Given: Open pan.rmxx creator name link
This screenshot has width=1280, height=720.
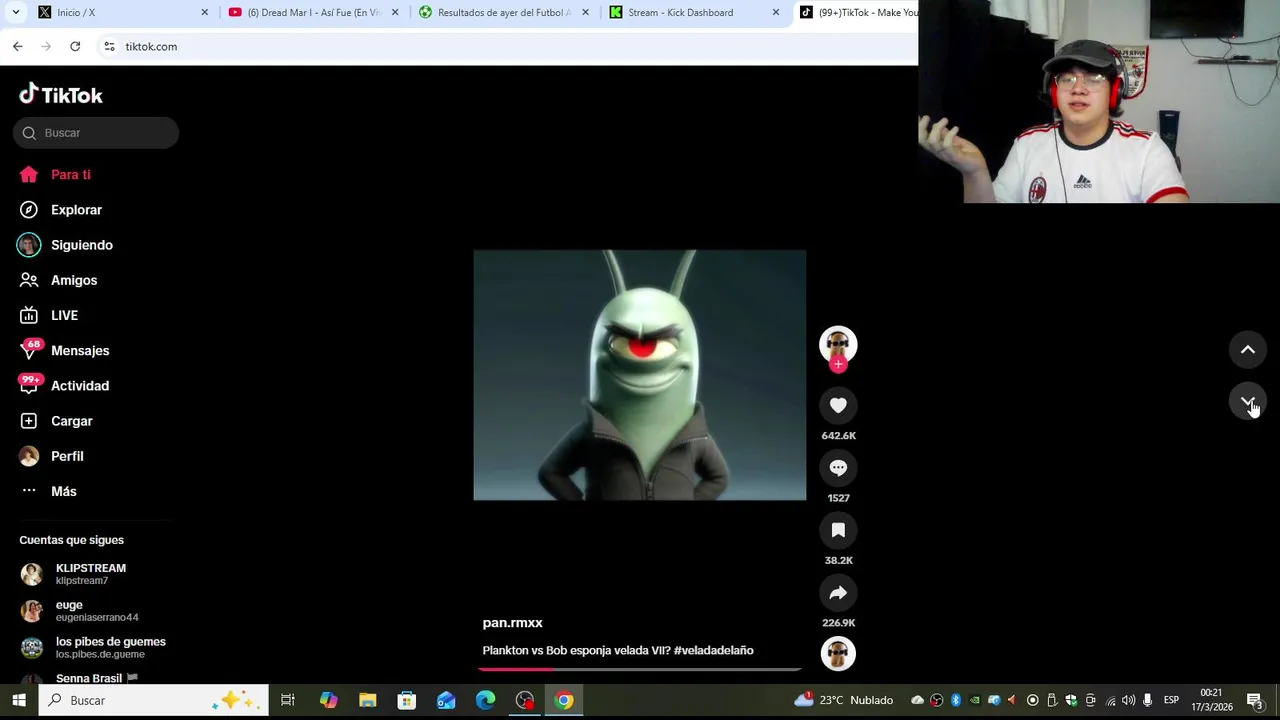Looking at the screenshot, I should [x=512, y=622].
